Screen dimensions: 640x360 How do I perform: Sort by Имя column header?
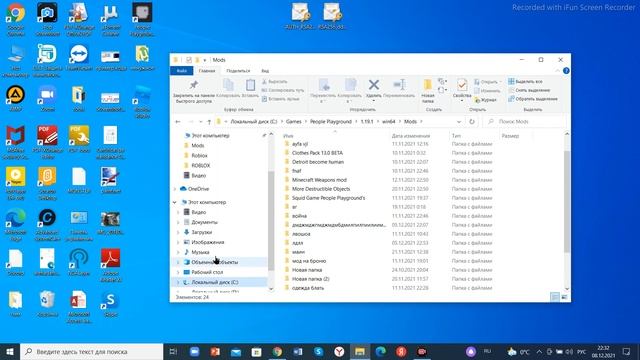[288, 136]
